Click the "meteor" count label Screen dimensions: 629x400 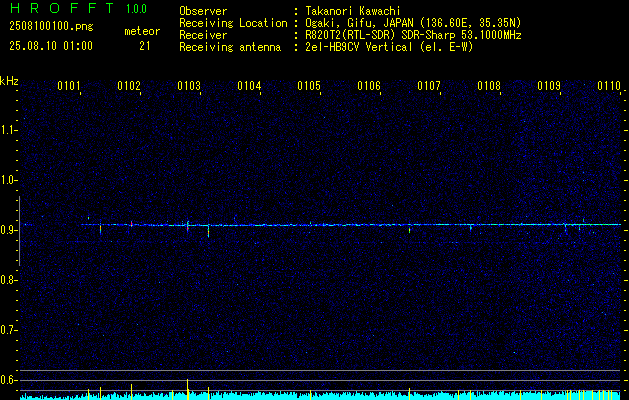pyautogui.click(x=142, y=31)
